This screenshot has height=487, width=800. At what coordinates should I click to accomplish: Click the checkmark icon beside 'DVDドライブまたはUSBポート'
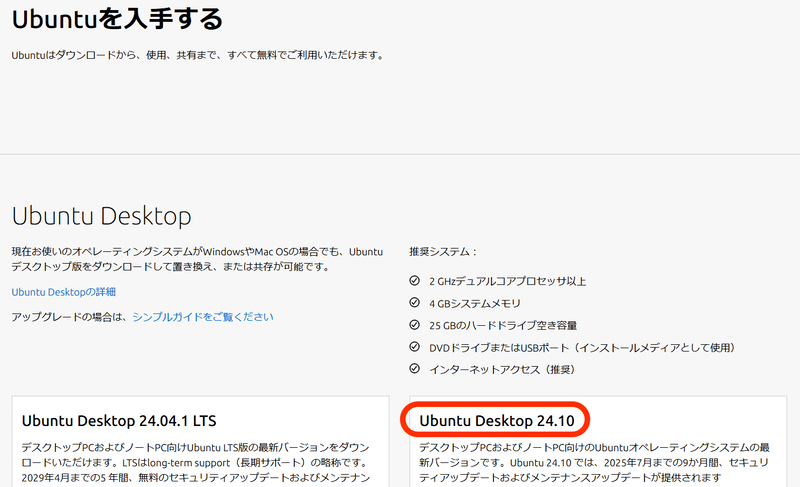pyautogui.click(x=414, y=347)
